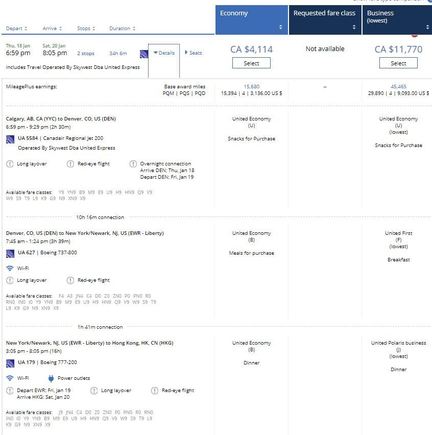Sort flights by Duration

[x=122, y=28]
